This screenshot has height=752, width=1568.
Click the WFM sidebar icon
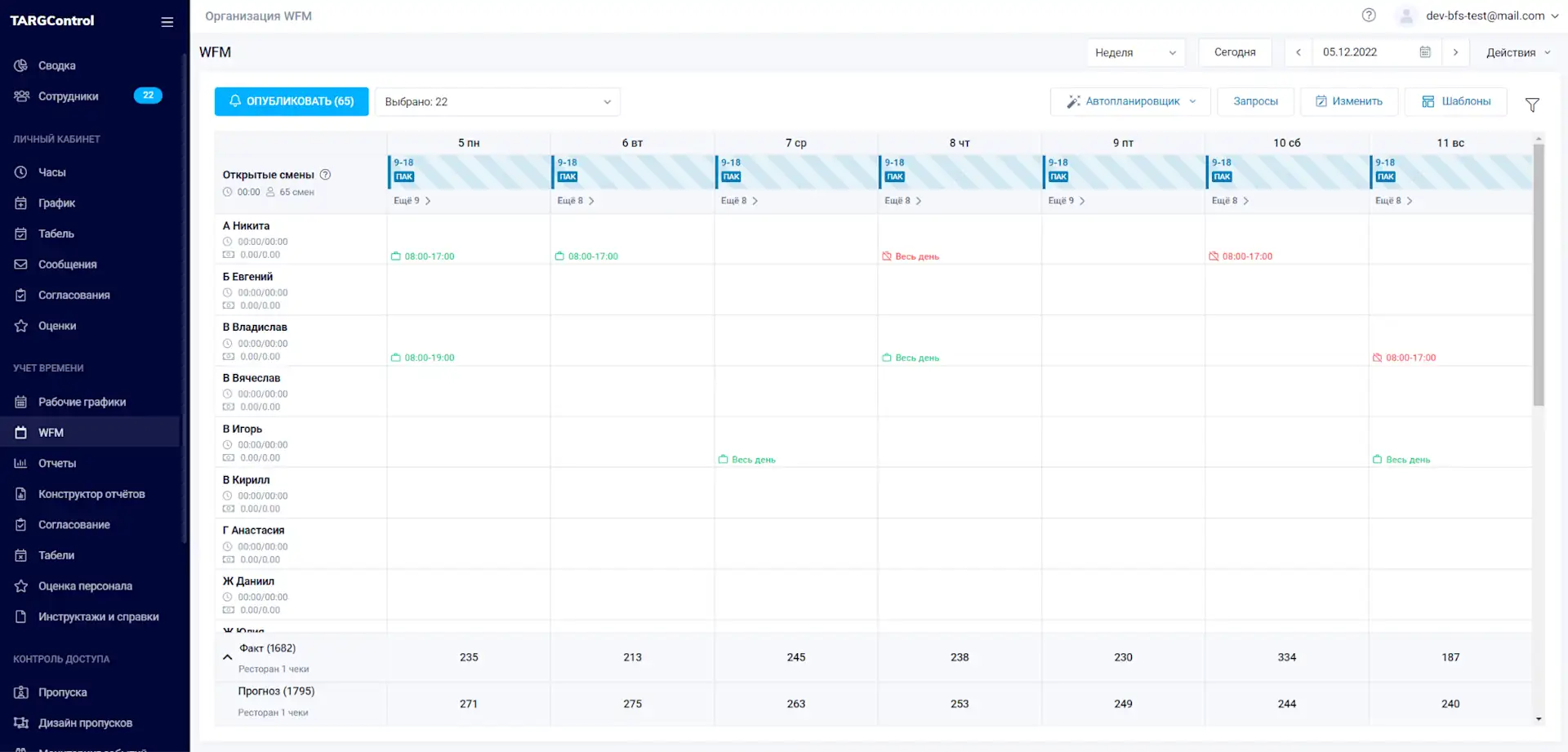pos(21,433)
